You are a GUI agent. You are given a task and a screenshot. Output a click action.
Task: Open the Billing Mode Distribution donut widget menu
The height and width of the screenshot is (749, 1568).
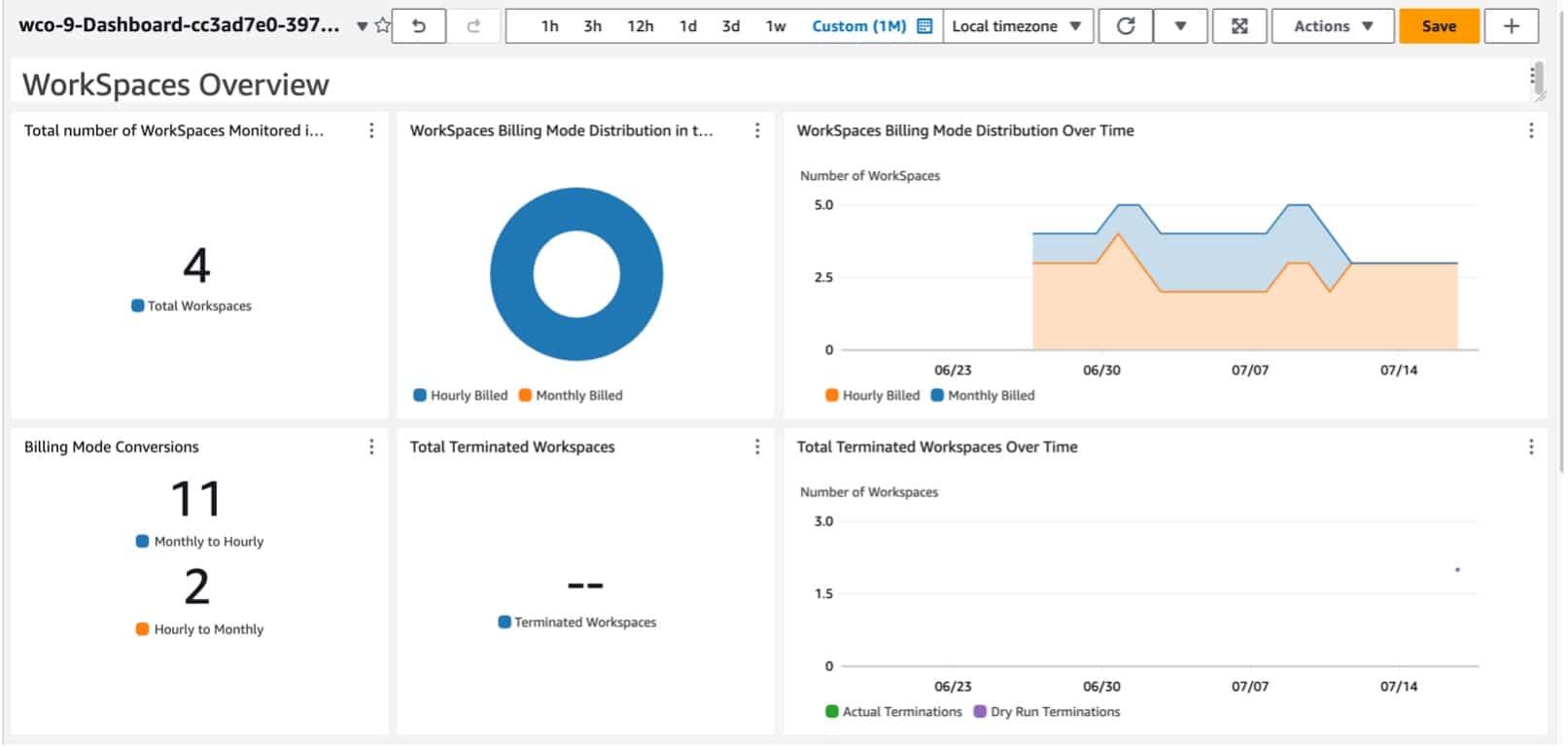[757, 130]
